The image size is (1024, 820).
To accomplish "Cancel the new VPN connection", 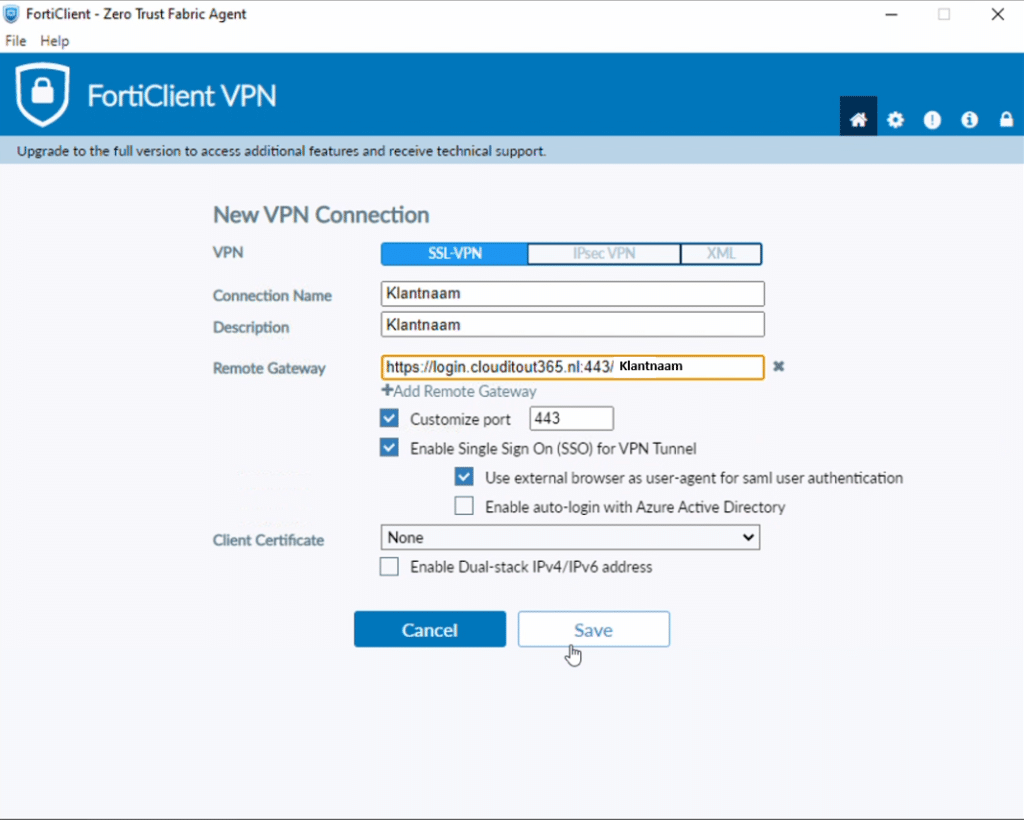I will click(430, 629).
